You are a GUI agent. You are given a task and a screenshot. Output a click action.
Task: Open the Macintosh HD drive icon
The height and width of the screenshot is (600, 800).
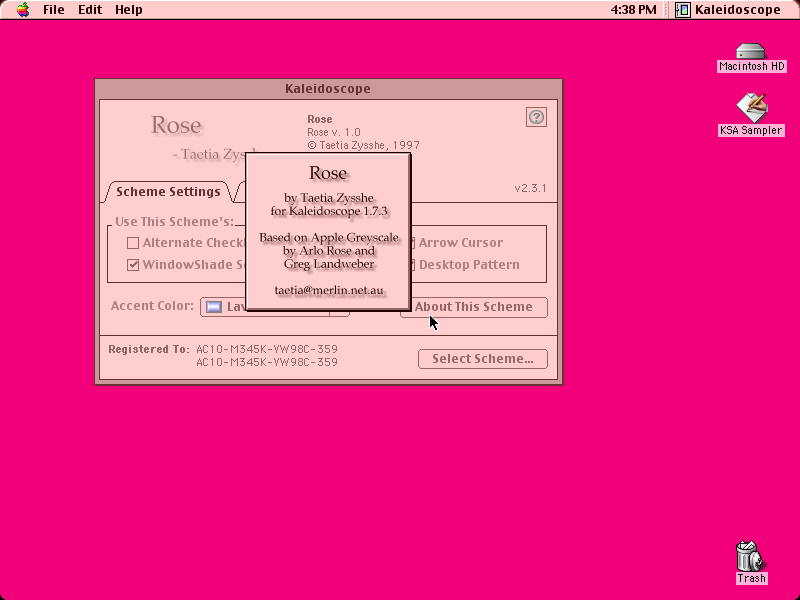[x=751, y=52]
